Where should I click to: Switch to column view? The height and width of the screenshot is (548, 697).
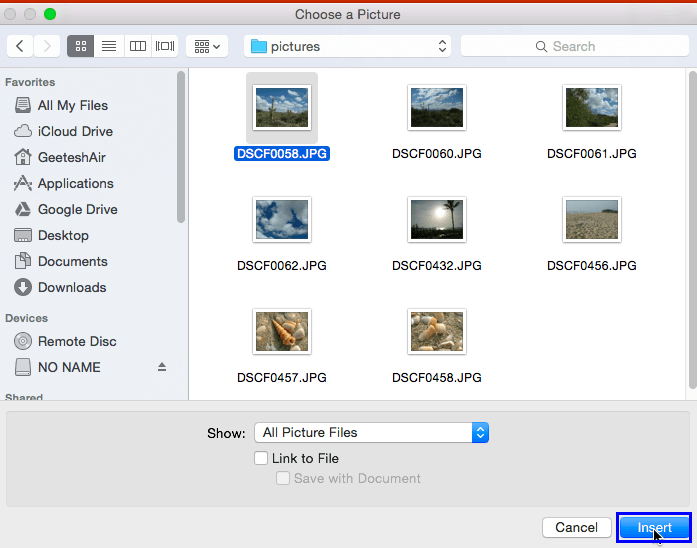(138, 46)
